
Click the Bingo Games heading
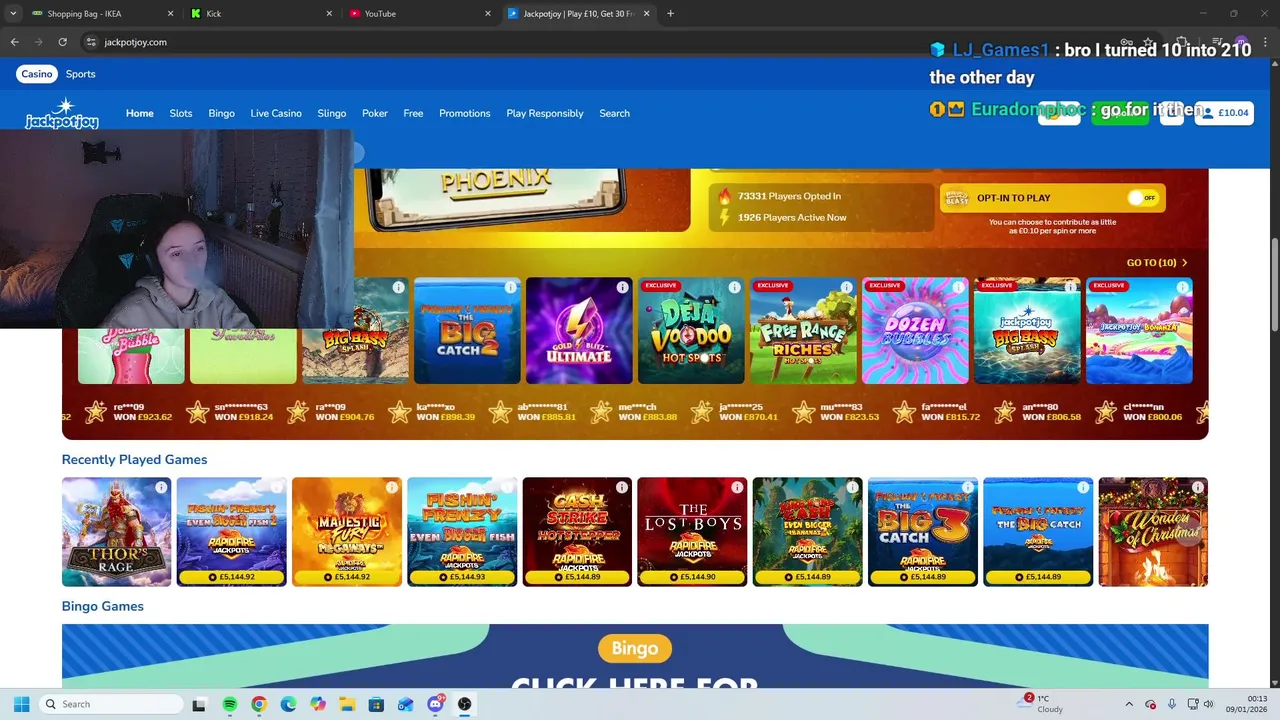click(x=103, y=606)
